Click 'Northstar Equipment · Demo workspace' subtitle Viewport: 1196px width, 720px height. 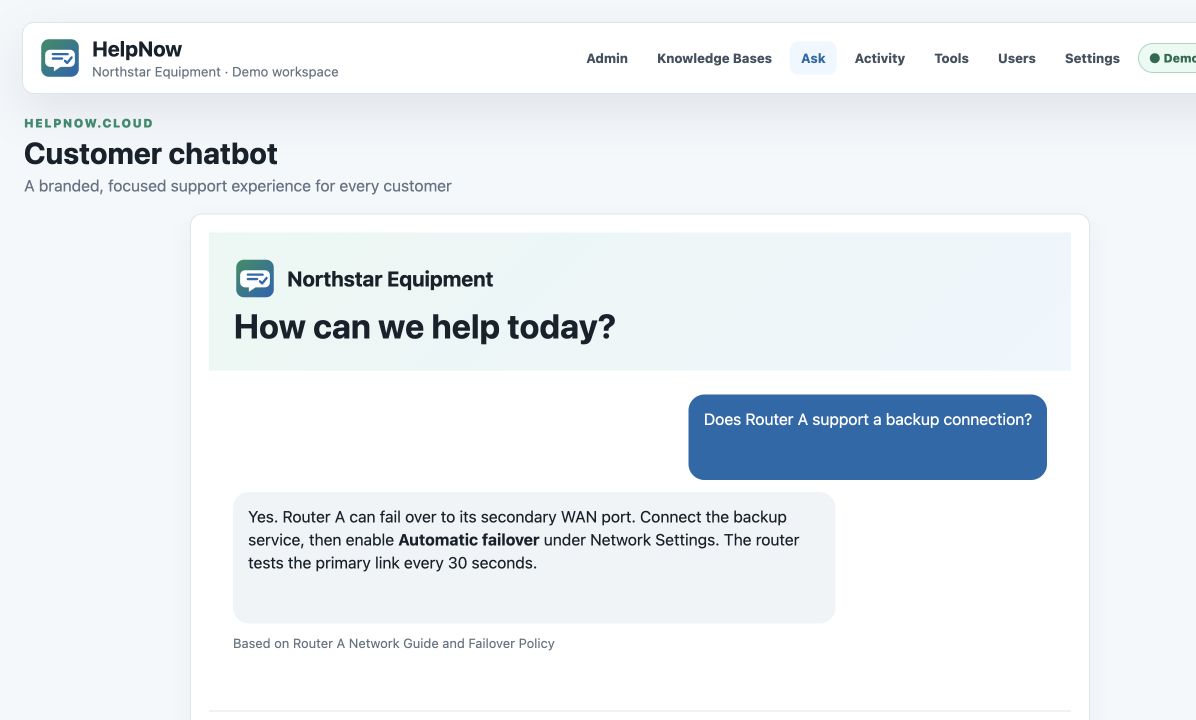tap(215, 72)
